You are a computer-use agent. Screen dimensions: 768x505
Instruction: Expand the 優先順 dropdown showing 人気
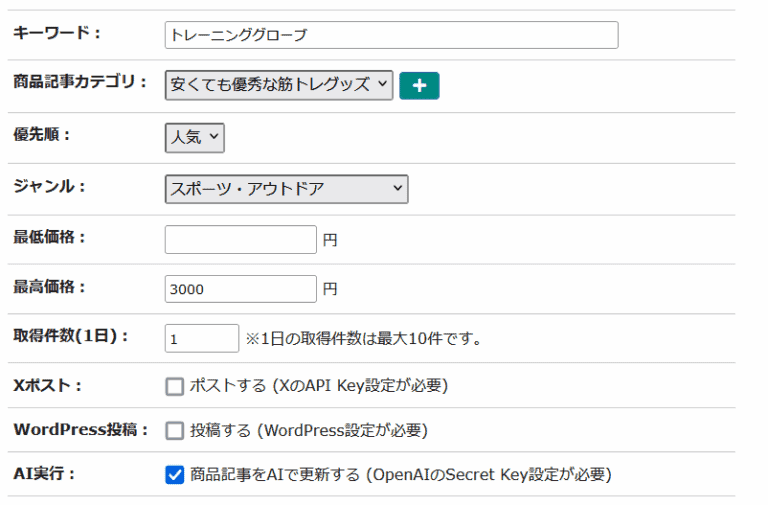click(194, 137)
